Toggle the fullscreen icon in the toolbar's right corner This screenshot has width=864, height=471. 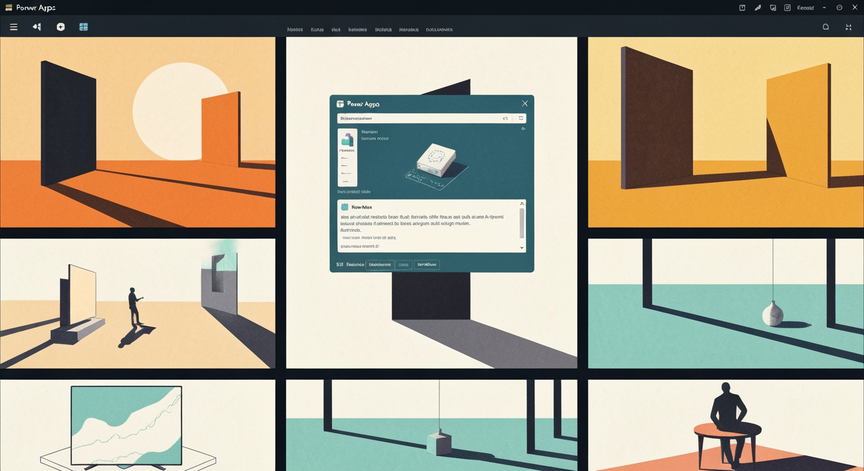[849, 27]
